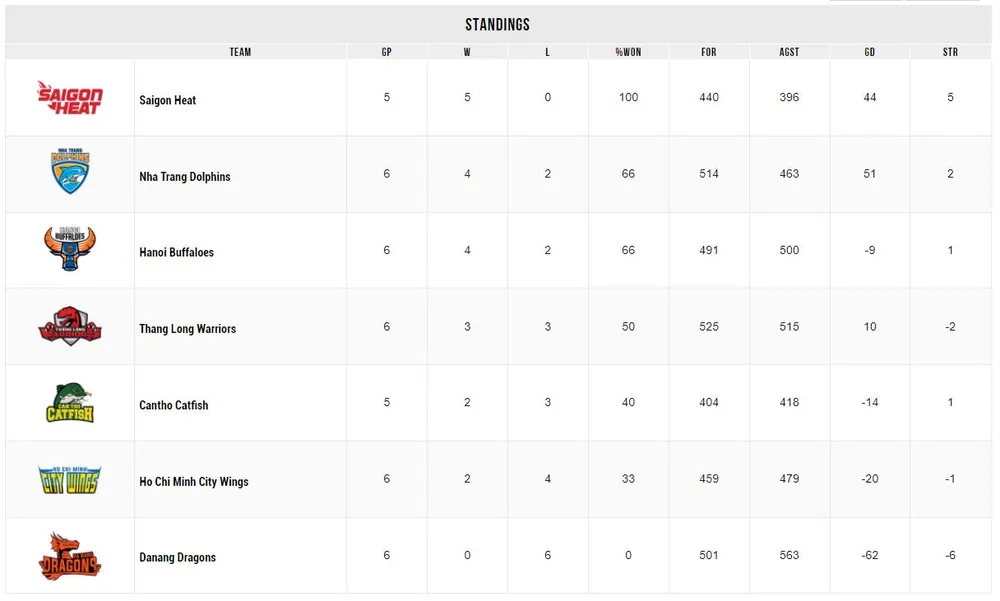Click the %WON column header
Image resolution: width=1000 pixels, height=601 pixels.
pyautogui.click(x=628, y=52)
